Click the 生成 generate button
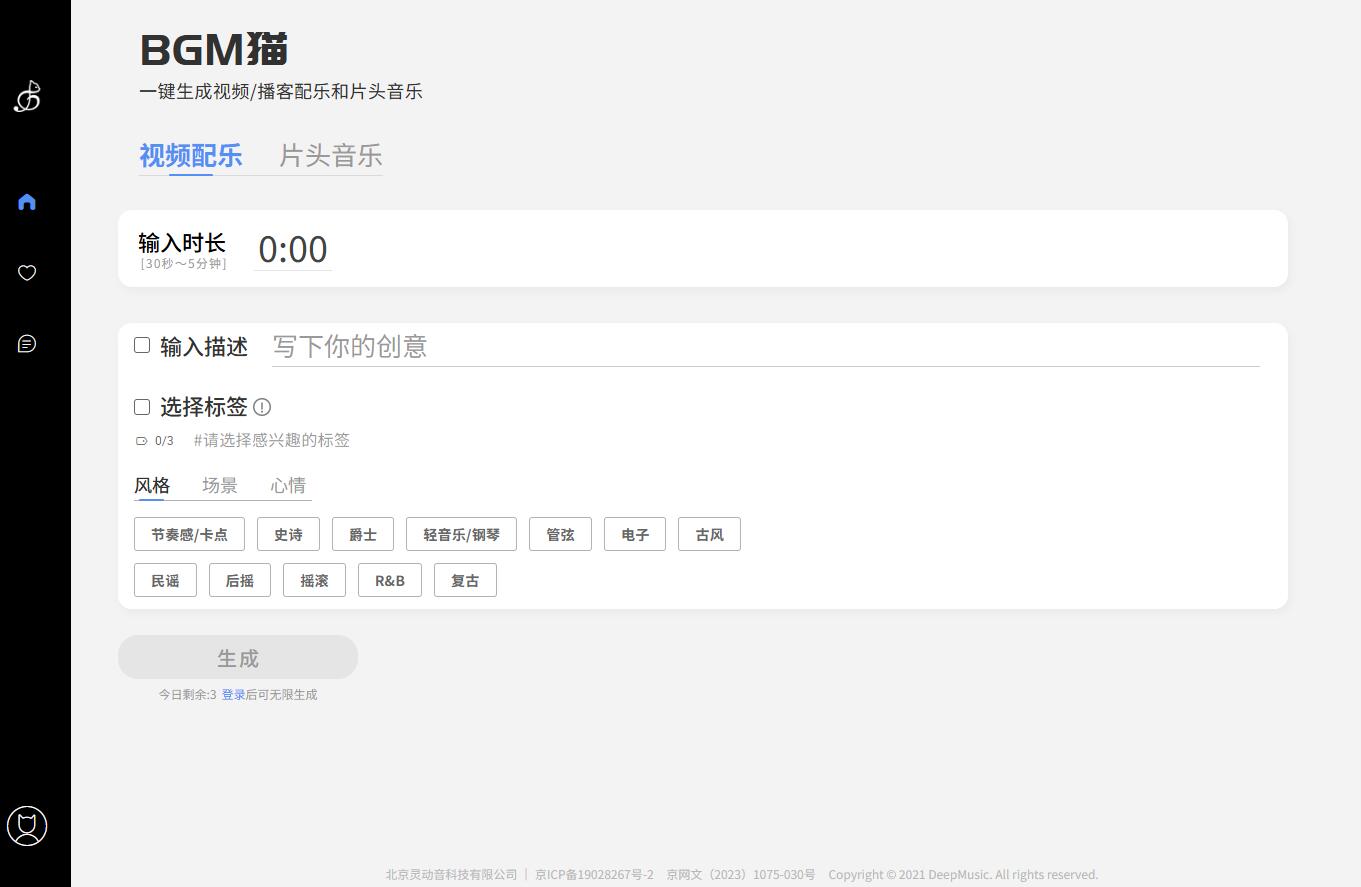 click(238, 657)
